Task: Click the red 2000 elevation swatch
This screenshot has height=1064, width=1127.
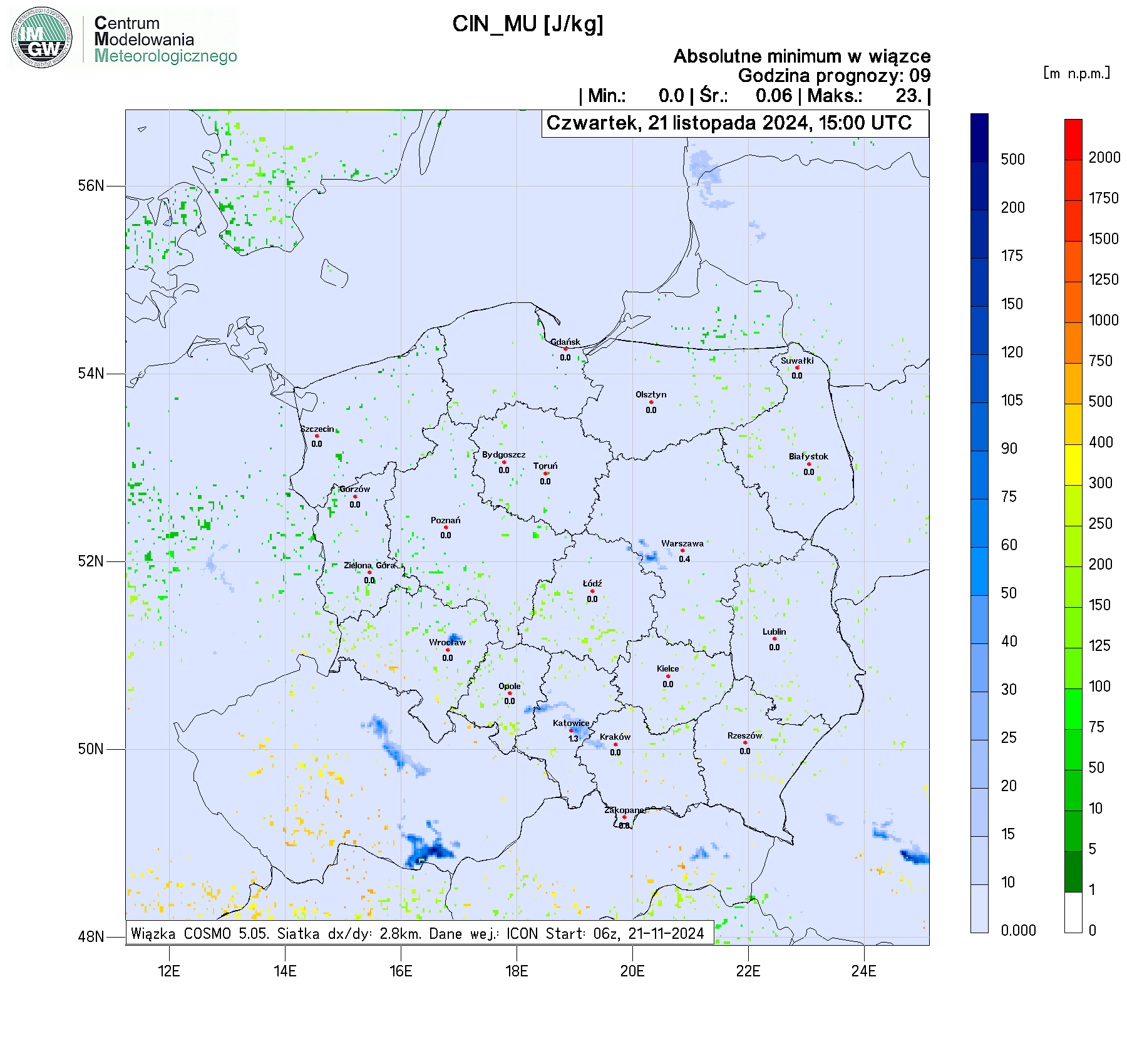Action: pos(1073,140)
